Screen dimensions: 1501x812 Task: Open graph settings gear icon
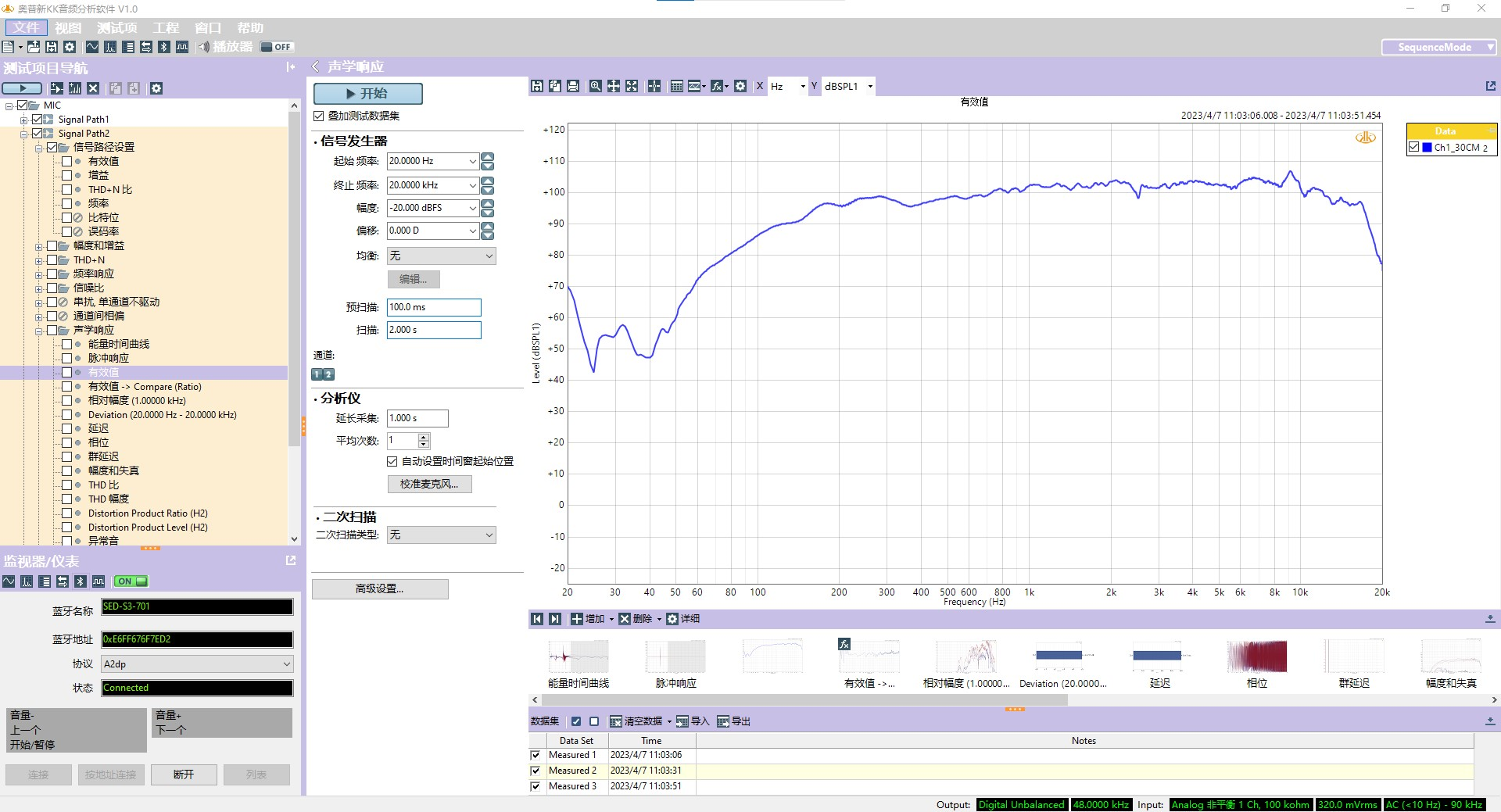click(x=740, y=86)
